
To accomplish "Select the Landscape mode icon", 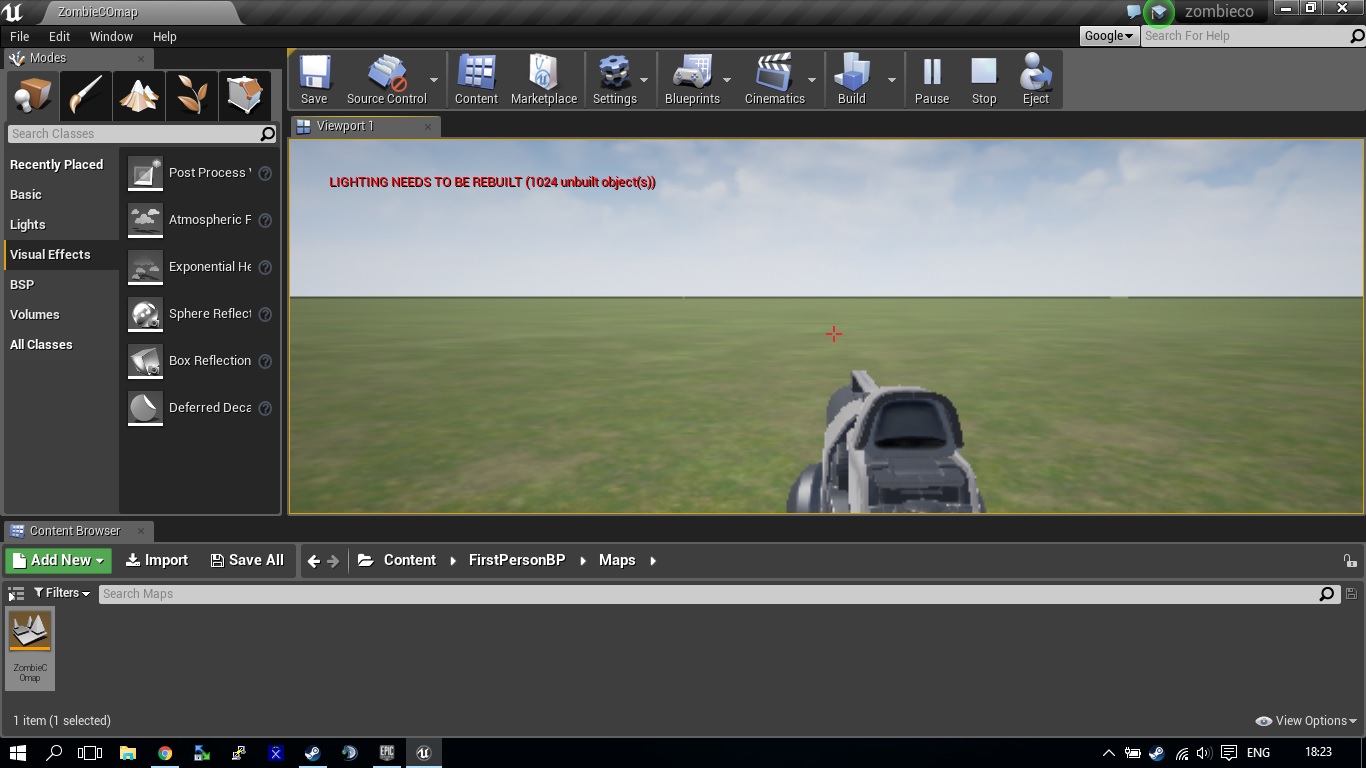I will 139,96.
